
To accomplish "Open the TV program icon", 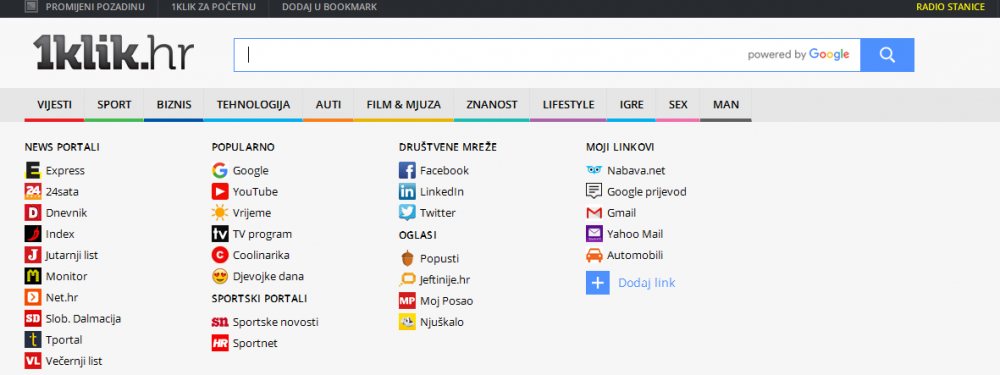I will (x=220, y=234).
